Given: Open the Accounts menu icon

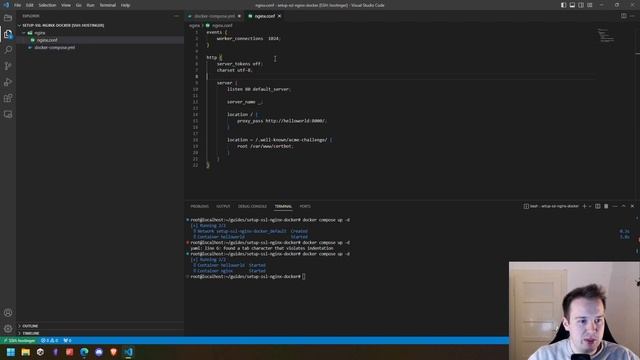Looking at the screenshot, I should tap(8, 313).
